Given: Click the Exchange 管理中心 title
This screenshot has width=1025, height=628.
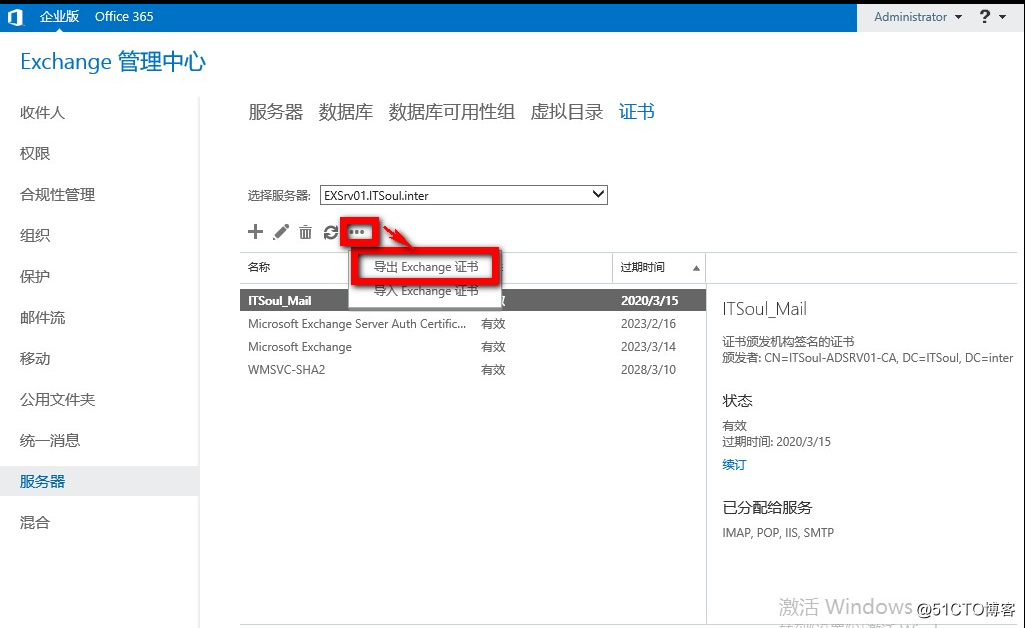Looking at the screenshot, I should tap(113, 62).
